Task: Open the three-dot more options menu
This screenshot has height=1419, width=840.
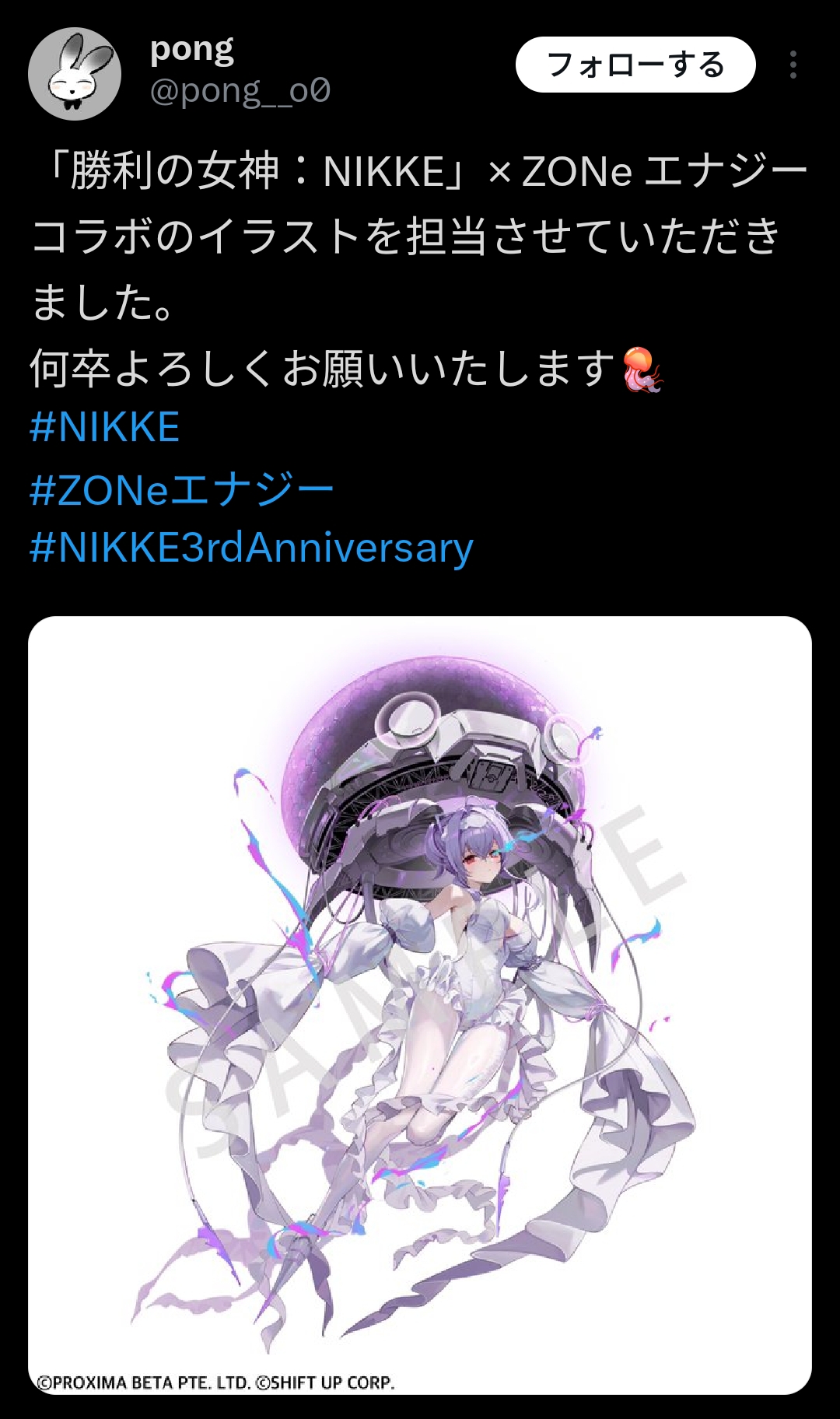Action: [793, 65]
